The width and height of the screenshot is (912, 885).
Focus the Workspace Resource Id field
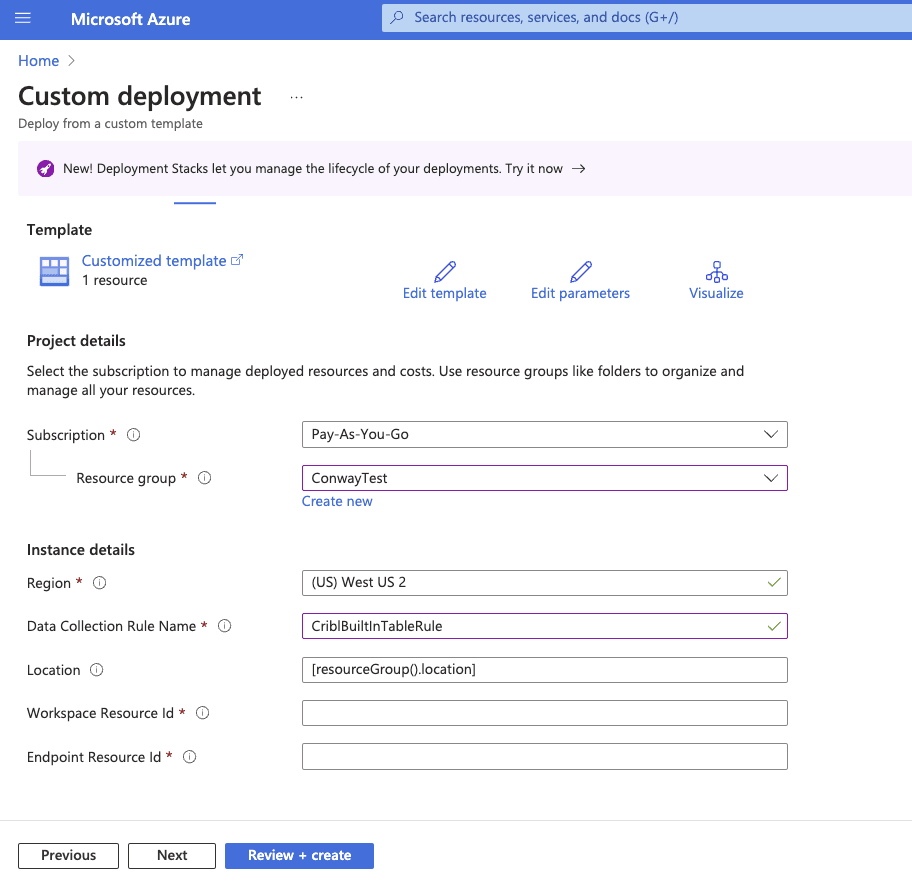click(544, 713)
